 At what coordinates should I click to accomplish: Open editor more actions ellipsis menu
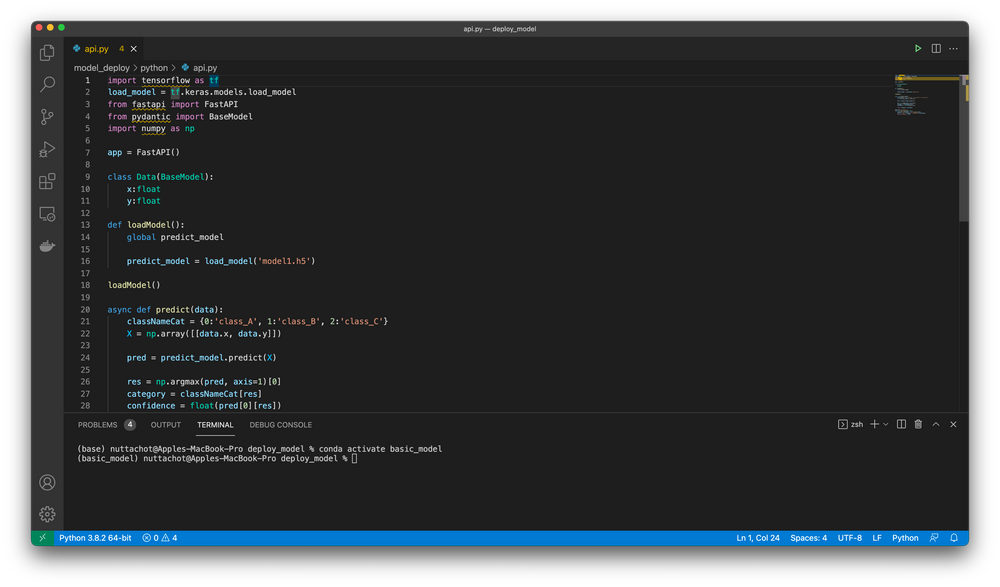[x=953, y=48]
